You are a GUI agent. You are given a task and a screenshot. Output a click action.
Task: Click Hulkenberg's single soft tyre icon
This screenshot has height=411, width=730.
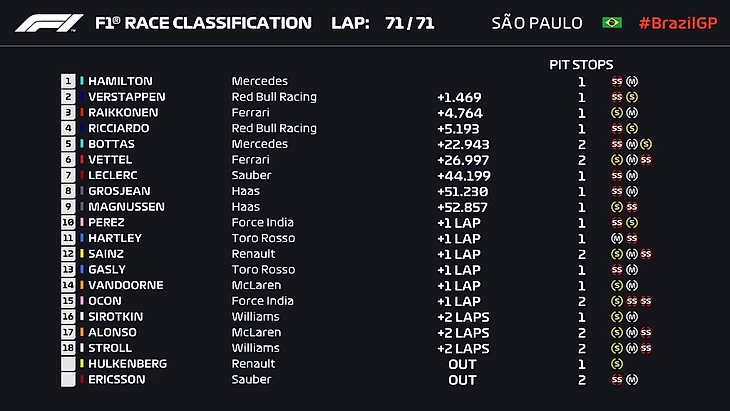[x=617, y=364]
